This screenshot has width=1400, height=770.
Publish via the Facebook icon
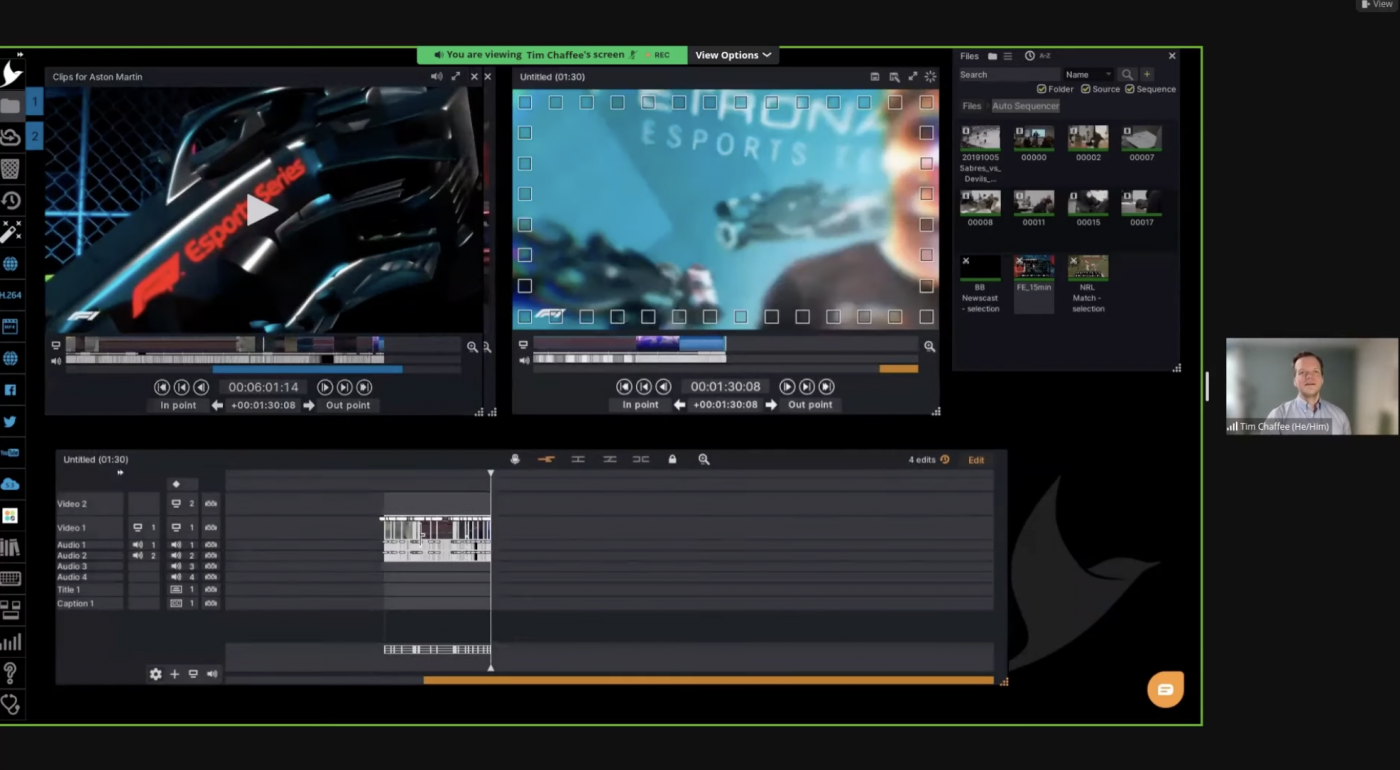[10, 389]
